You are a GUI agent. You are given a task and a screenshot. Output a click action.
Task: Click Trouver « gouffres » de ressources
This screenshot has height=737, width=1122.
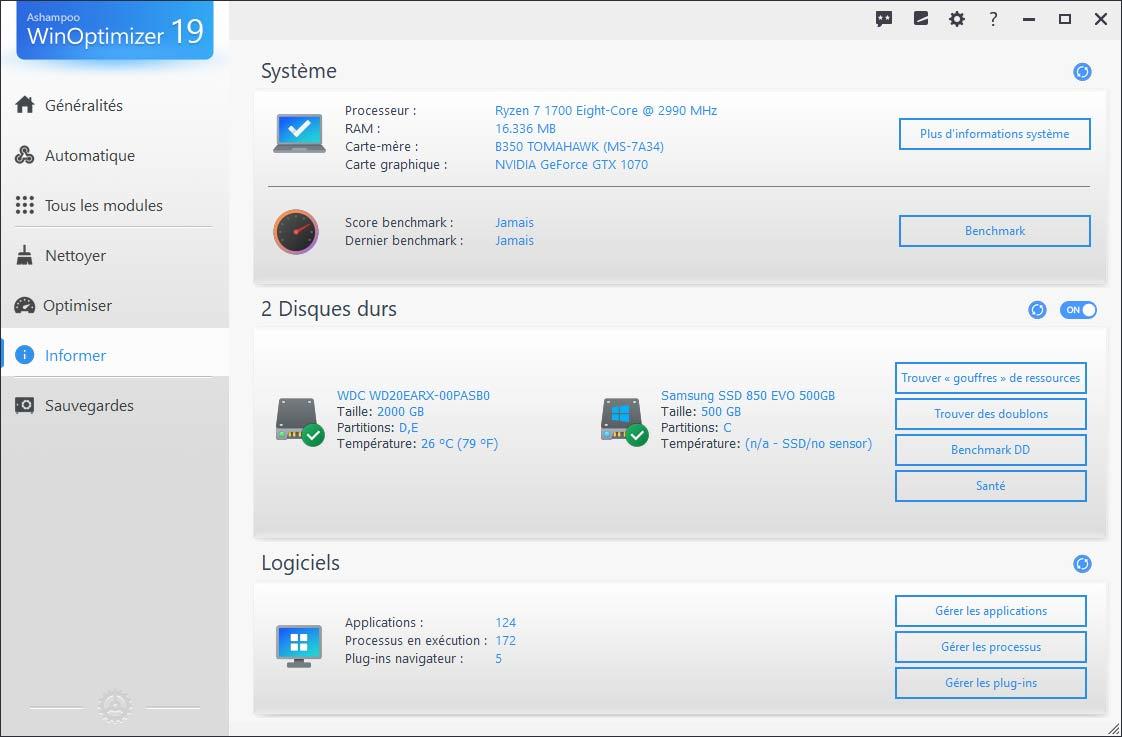[990, 378]
